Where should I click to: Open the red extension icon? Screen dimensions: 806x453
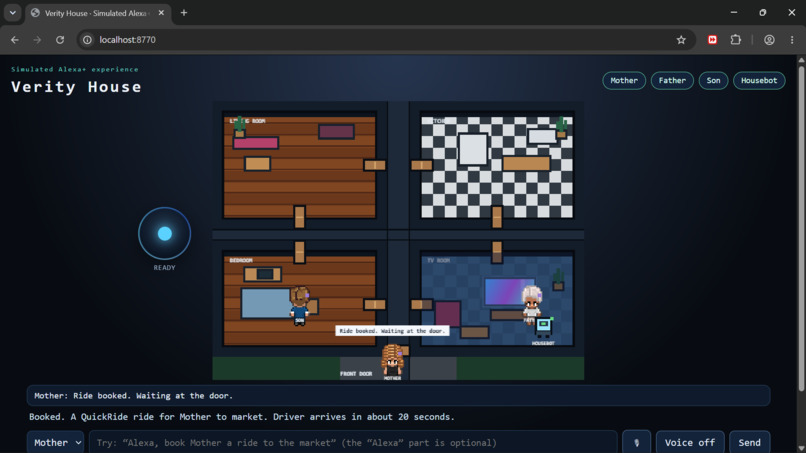pyautogui.click(x=712, y=40)
